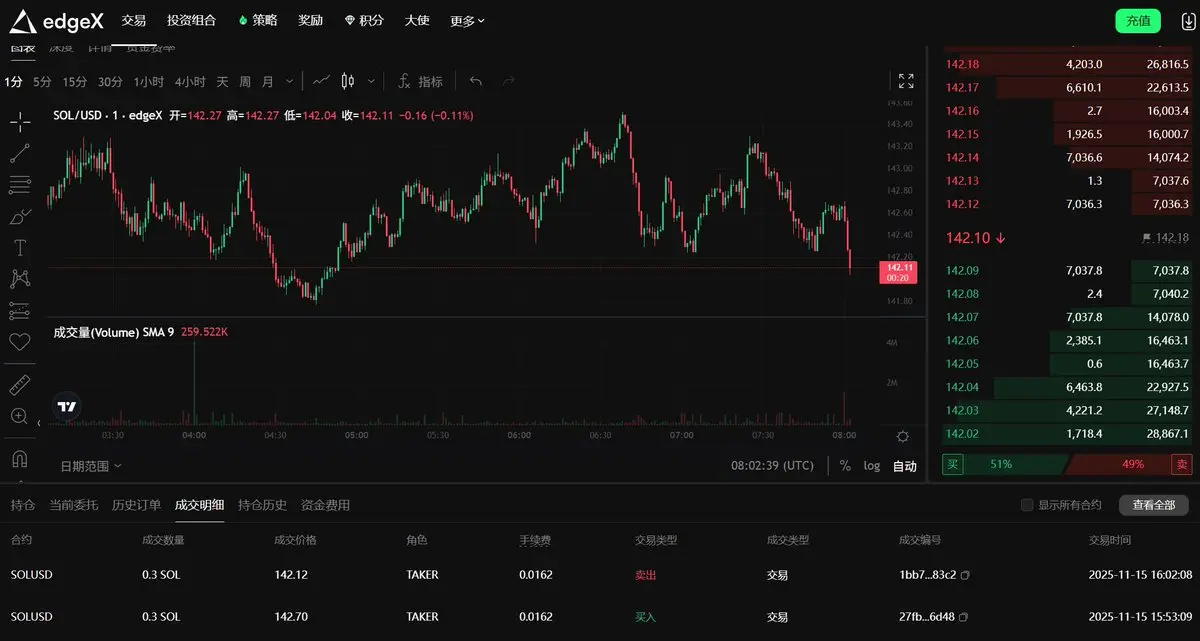Redo the chart action
1200x641 pixels.
(508, 81)
